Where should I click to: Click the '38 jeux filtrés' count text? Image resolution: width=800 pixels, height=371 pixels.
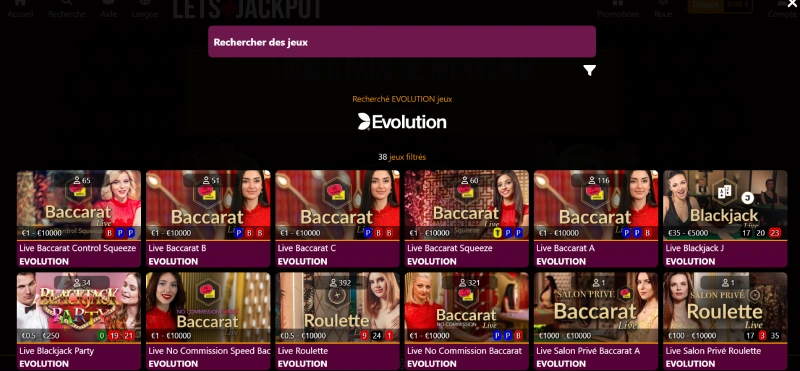click(x=402, y=157)
